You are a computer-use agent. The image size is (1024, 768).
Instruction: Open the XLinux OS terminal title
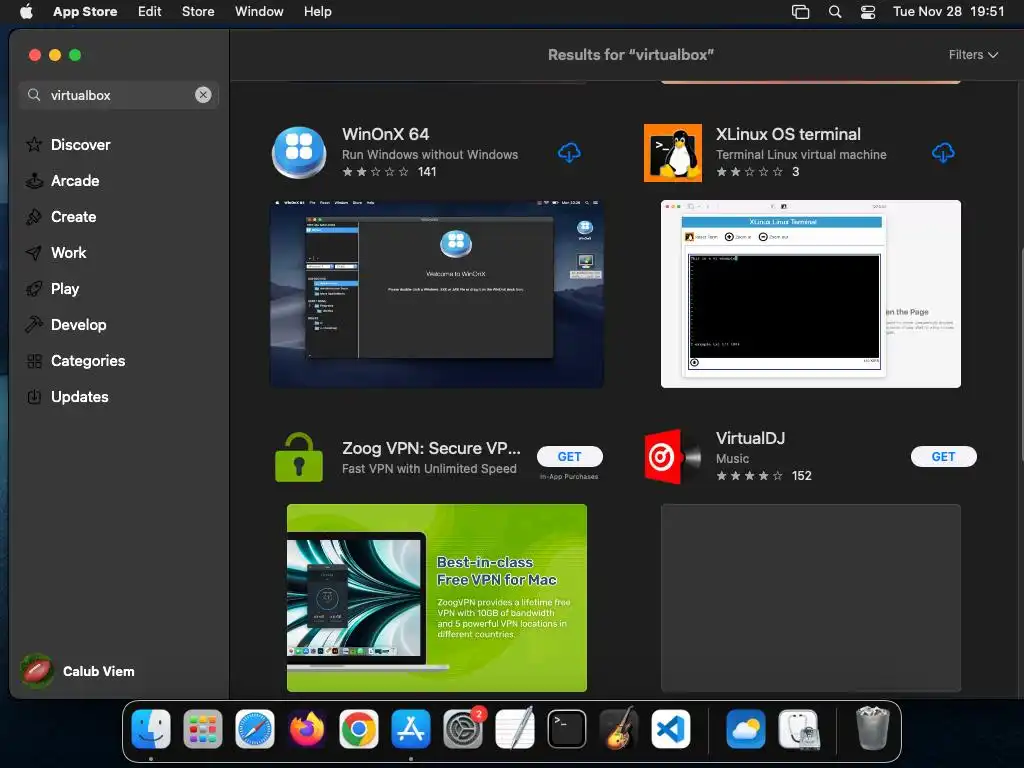[788, 134]
